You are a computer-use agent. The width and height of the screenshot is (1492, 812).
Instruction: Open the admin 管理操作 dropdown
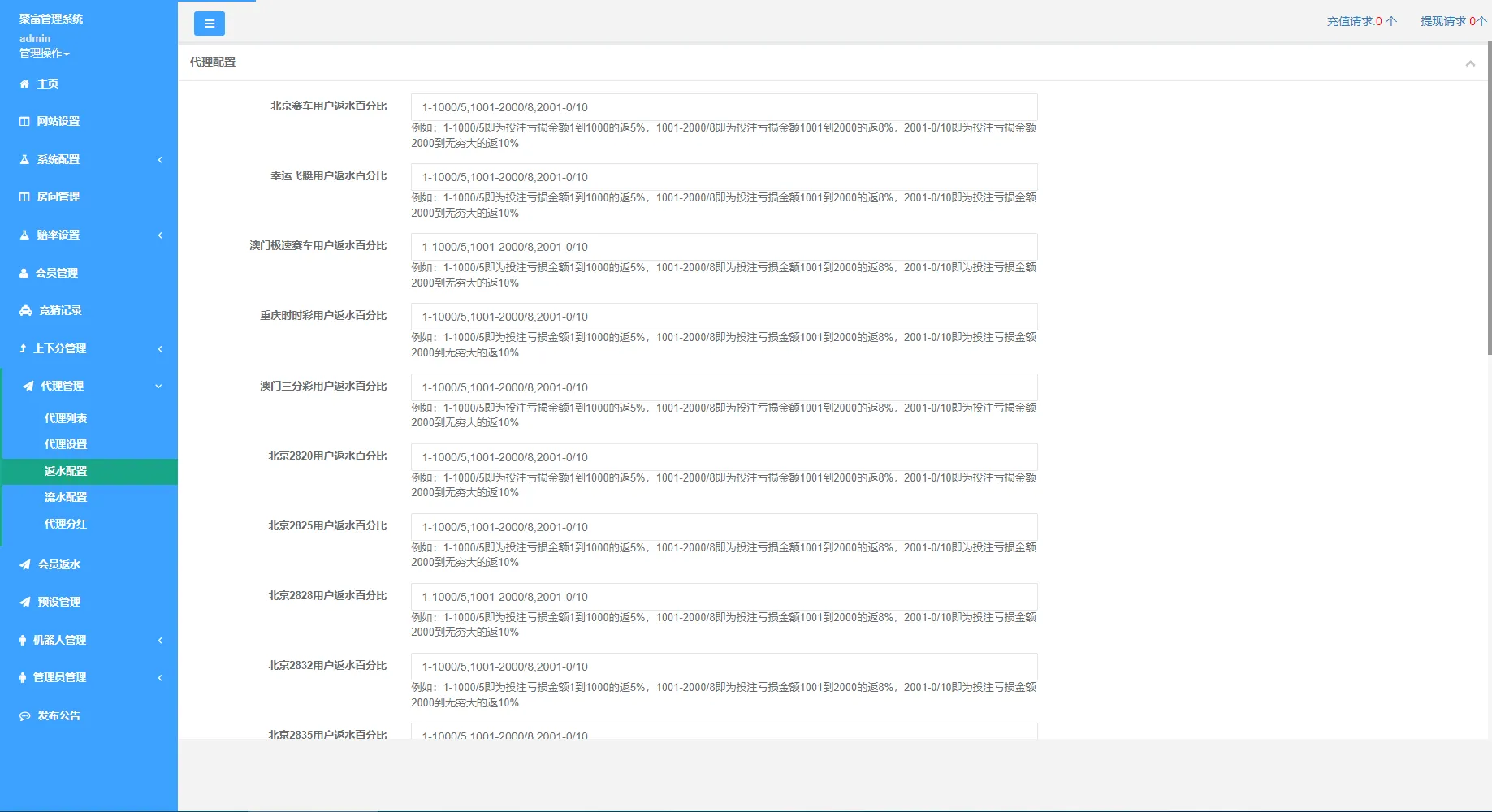[x=45, y=54]
